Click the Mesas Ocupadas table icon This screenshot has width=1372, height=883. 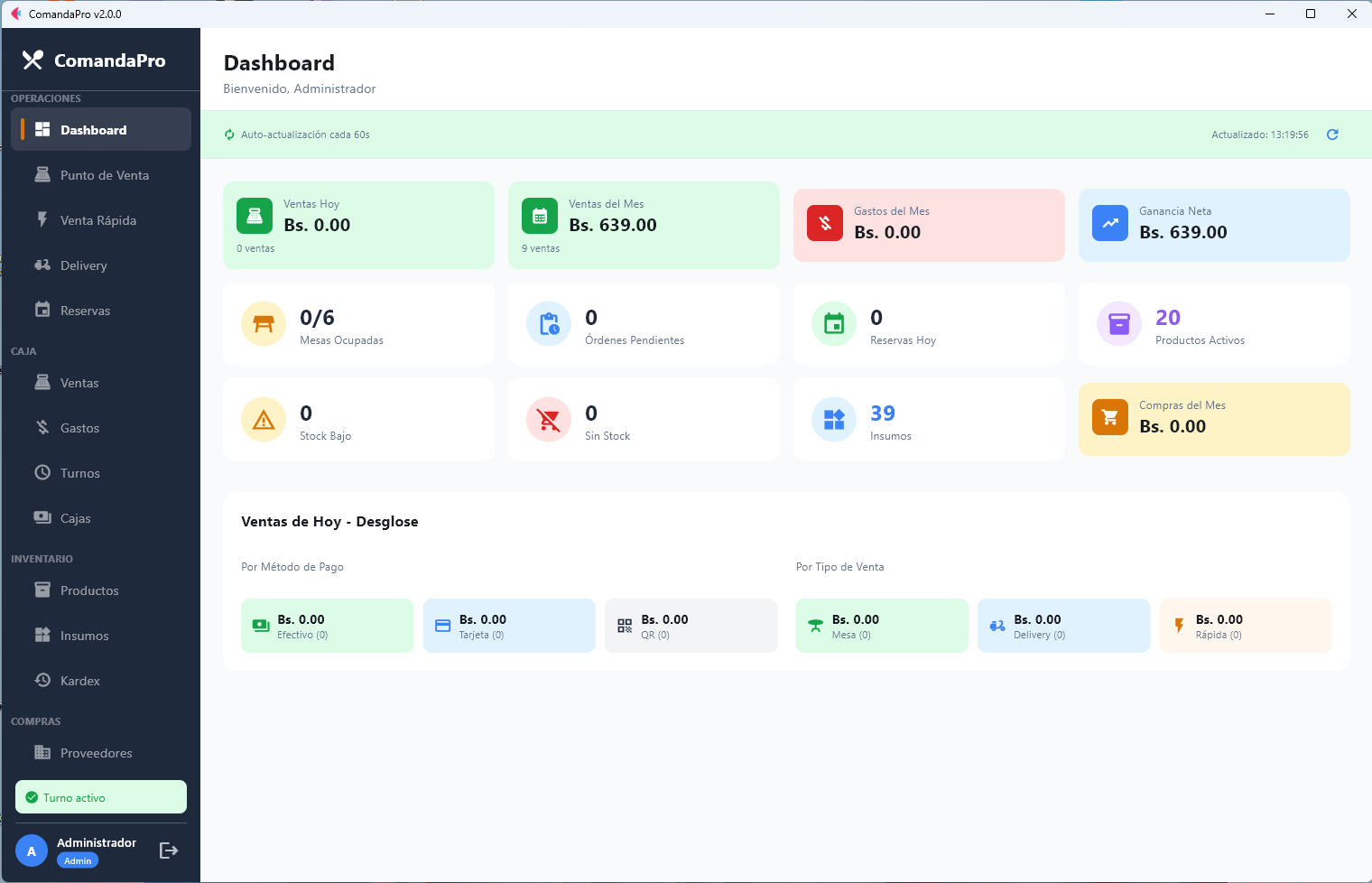click(264, 323)
